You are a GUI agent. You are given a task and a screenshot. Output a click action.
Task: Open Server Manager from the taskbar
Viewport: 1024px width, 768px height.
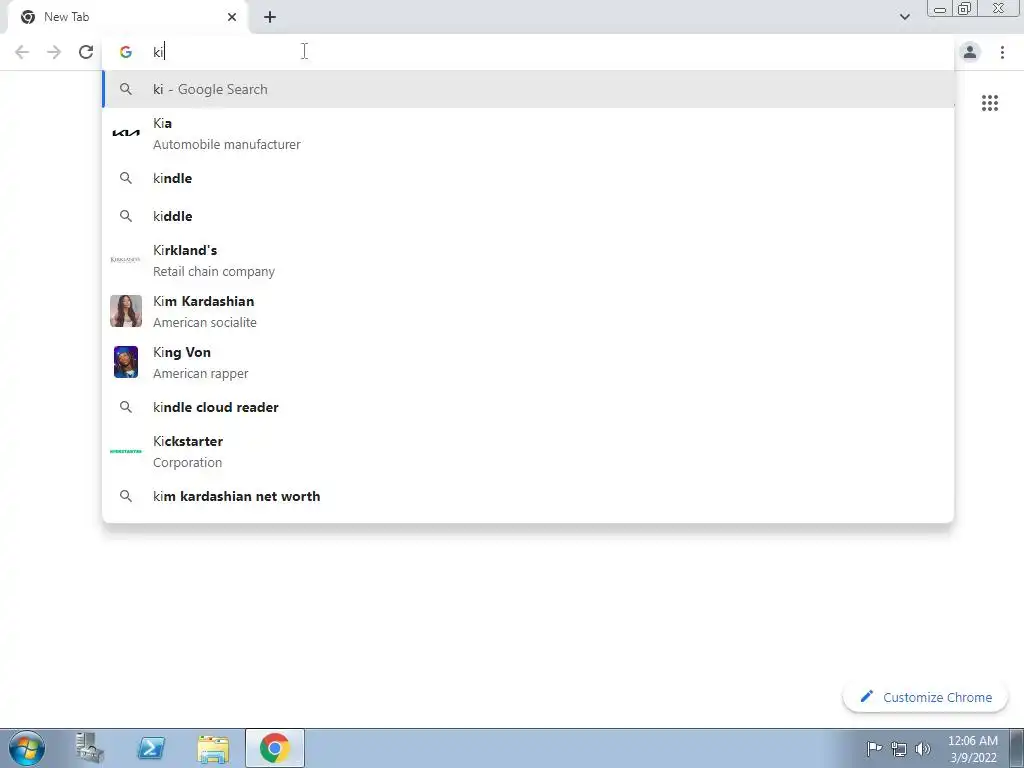click(89, 748)
